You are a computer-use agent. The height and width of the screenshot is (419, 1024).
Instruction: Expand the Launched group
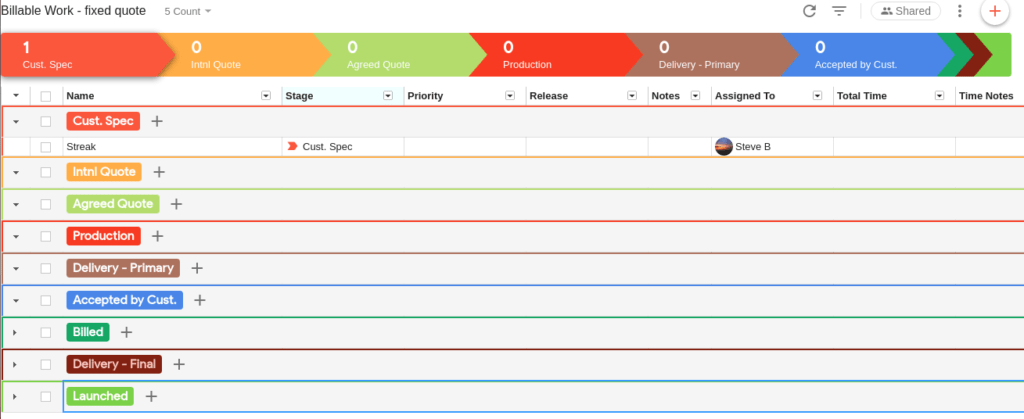click(15, 396)
